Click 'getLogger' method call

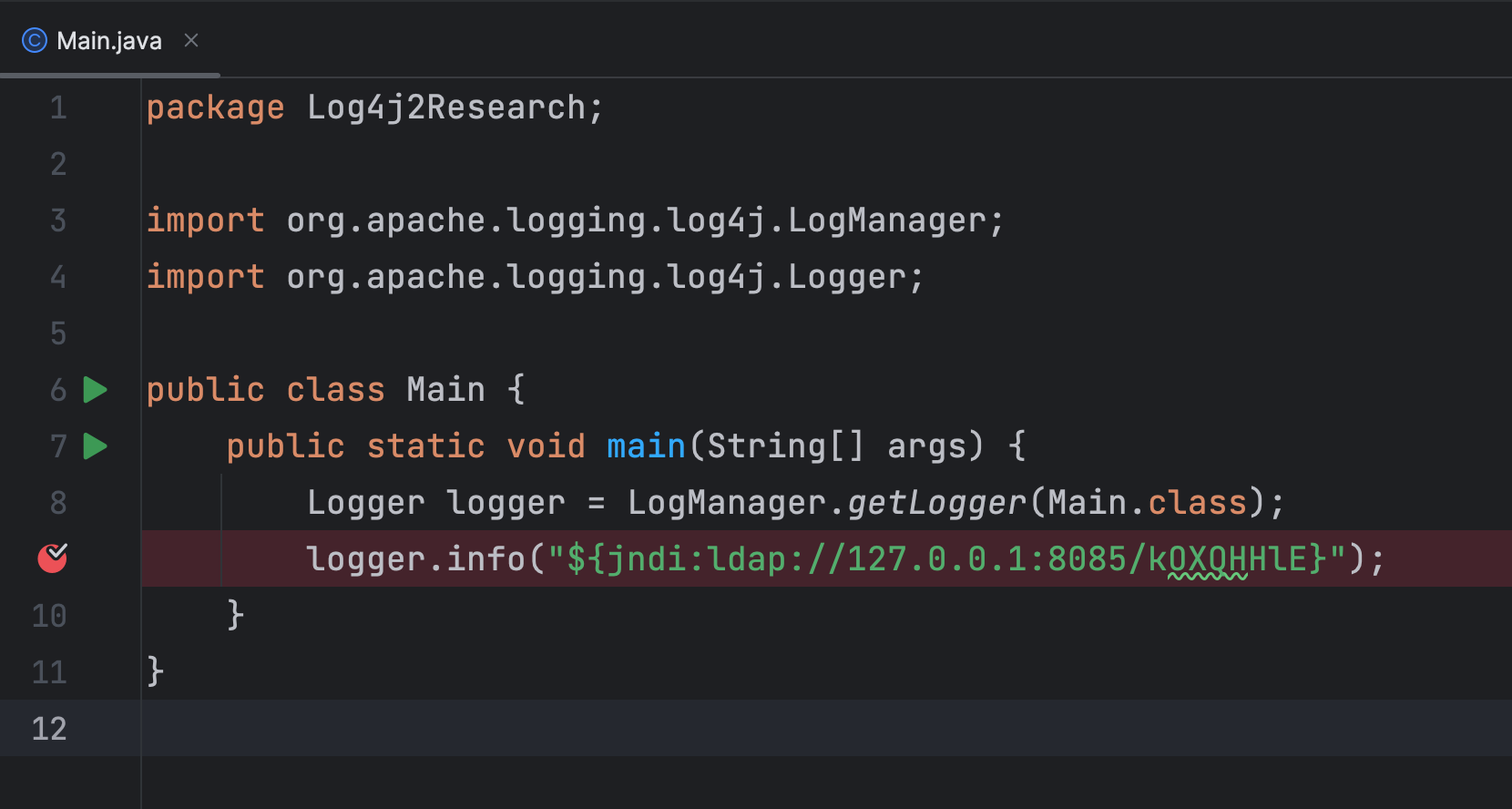(937, 503)
